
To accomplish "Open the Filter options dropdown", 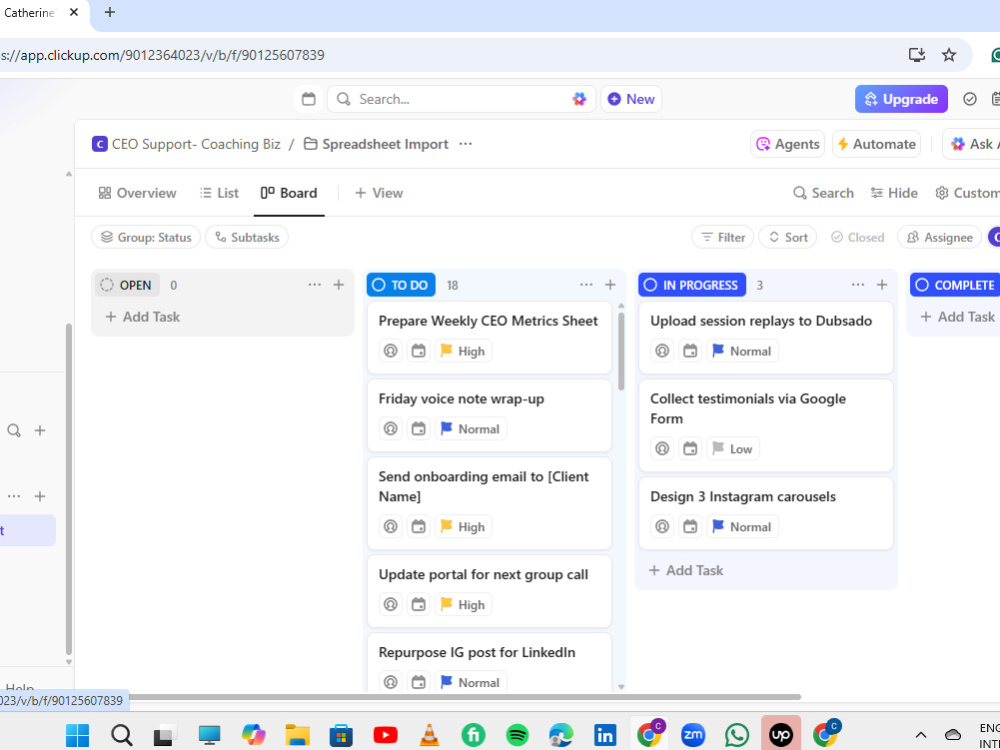I will (x=723, y=237).
